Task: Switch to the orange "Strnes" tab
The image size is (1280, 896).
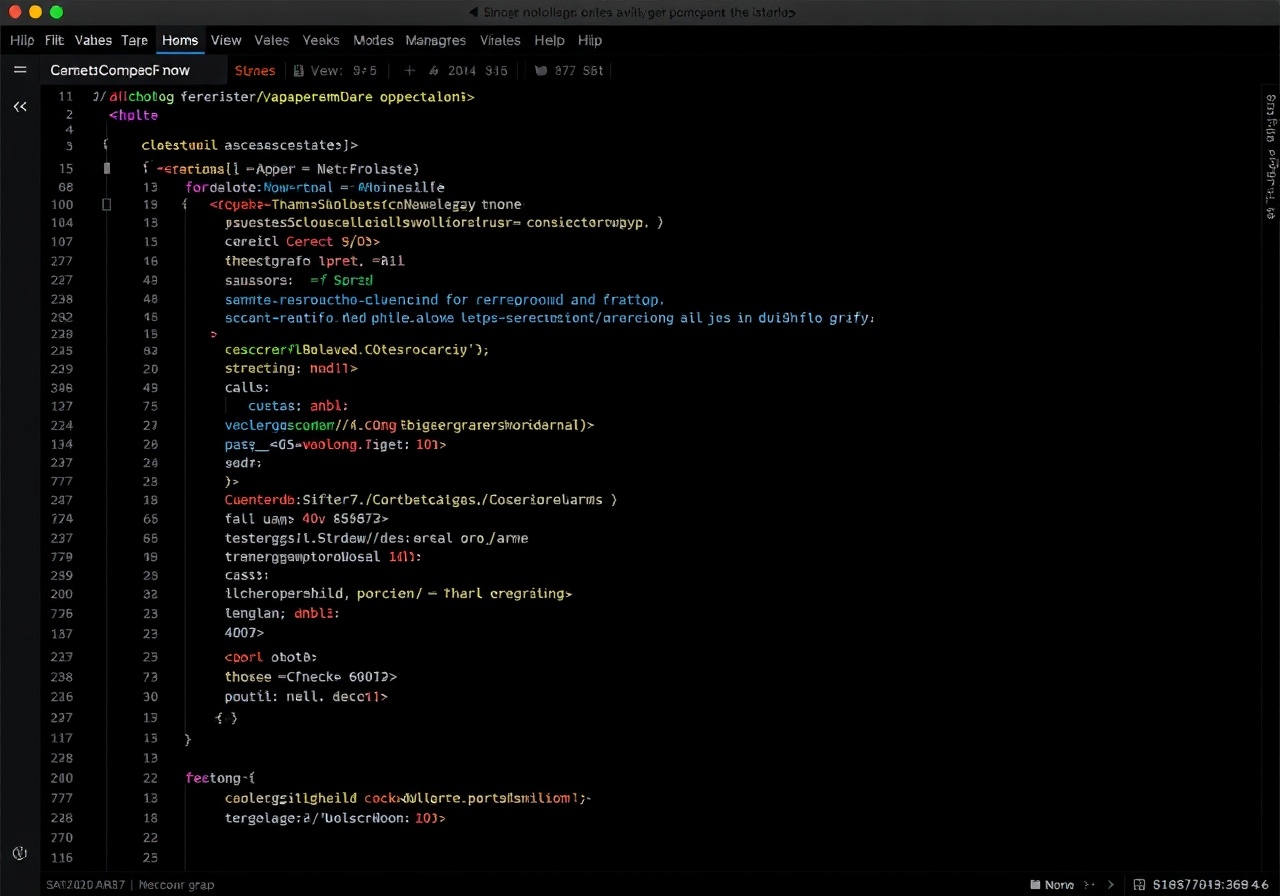Action: pos(255,71)
